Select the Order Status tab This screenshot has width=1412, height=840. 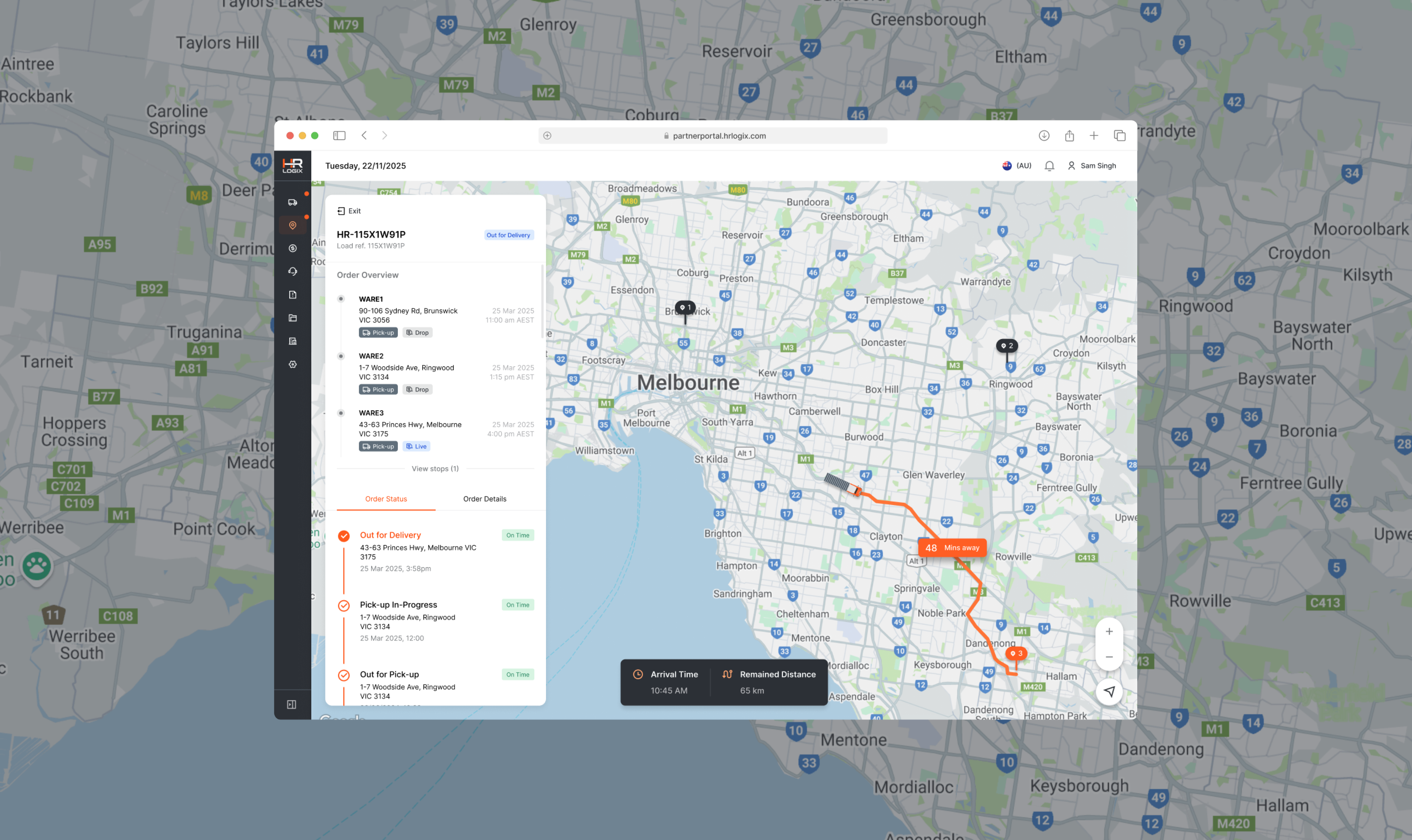pos(386,499)
